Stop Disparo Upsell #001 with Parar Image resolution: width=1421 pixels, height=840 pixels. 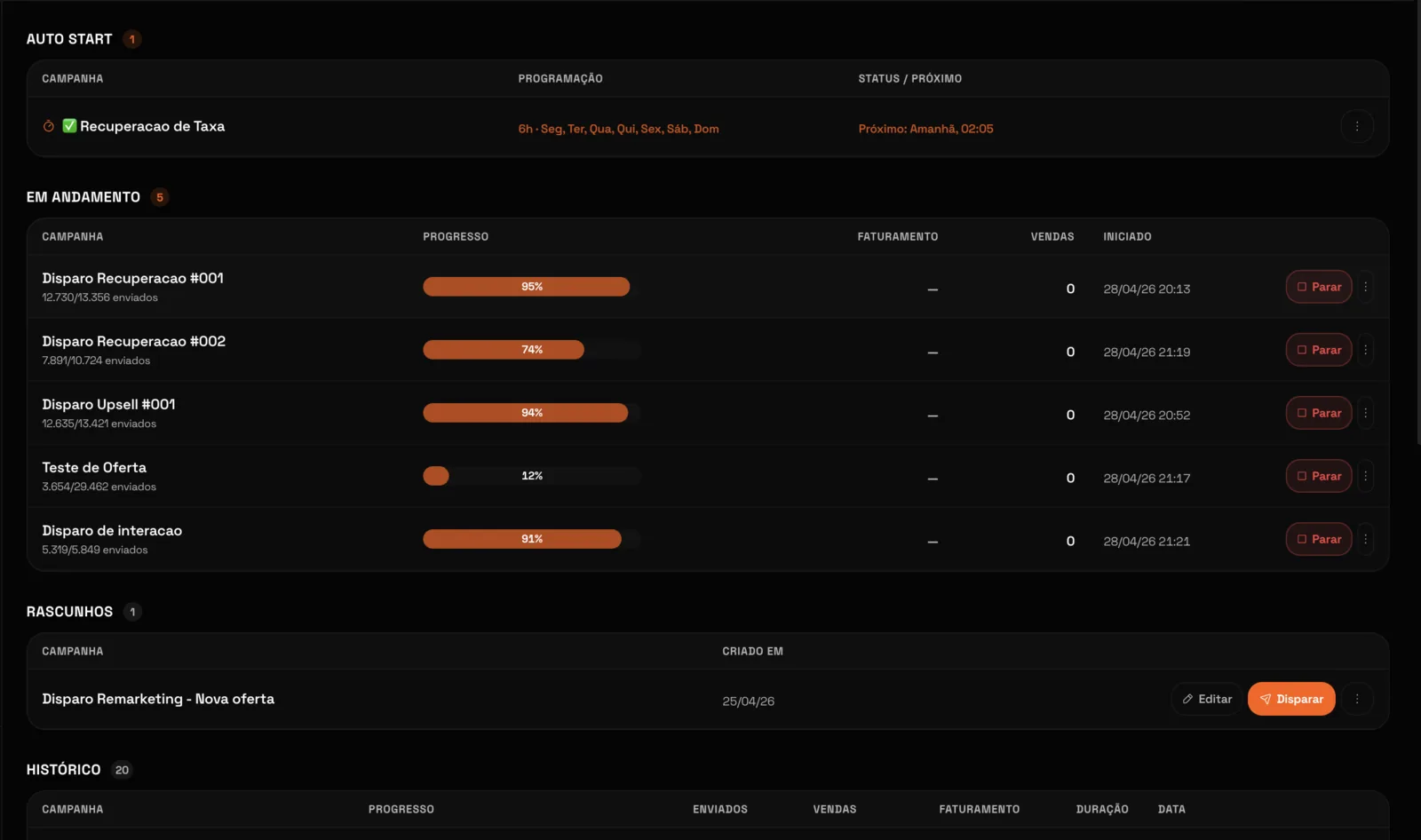pos(1319,413)
